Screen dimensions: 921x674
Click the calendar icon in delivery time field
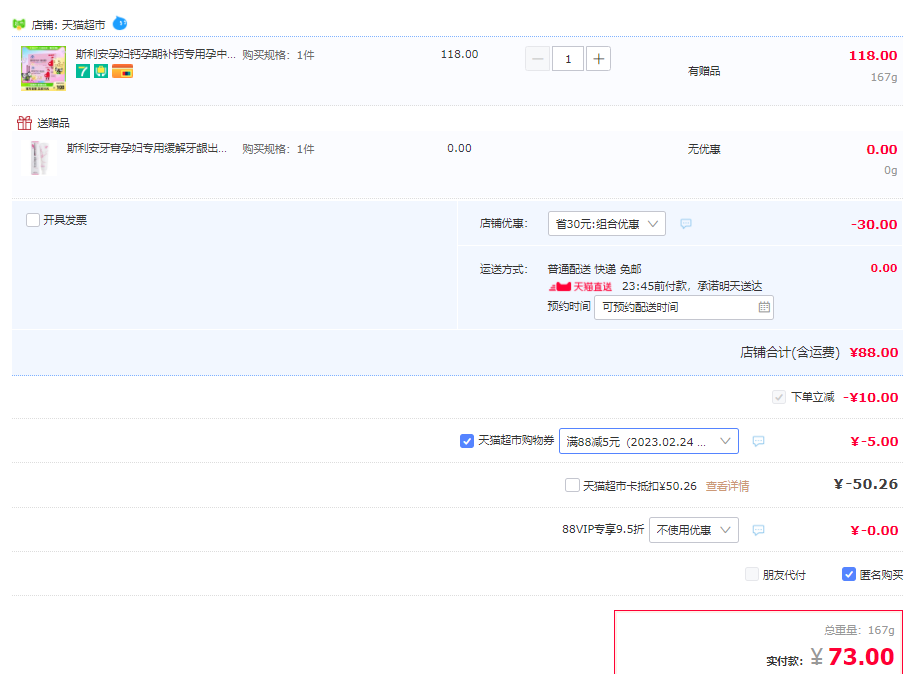click(x=764, y=307)
